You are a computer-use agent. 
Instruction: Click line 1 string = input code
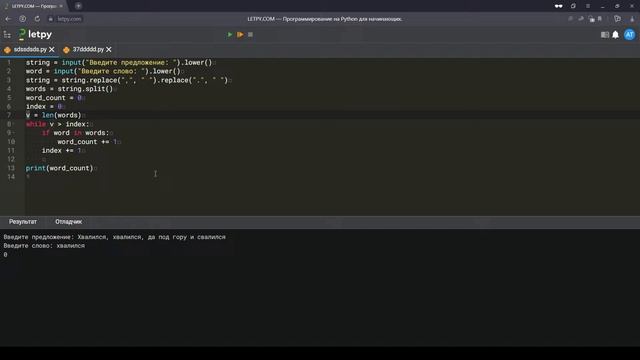click(x=119, y=62)
